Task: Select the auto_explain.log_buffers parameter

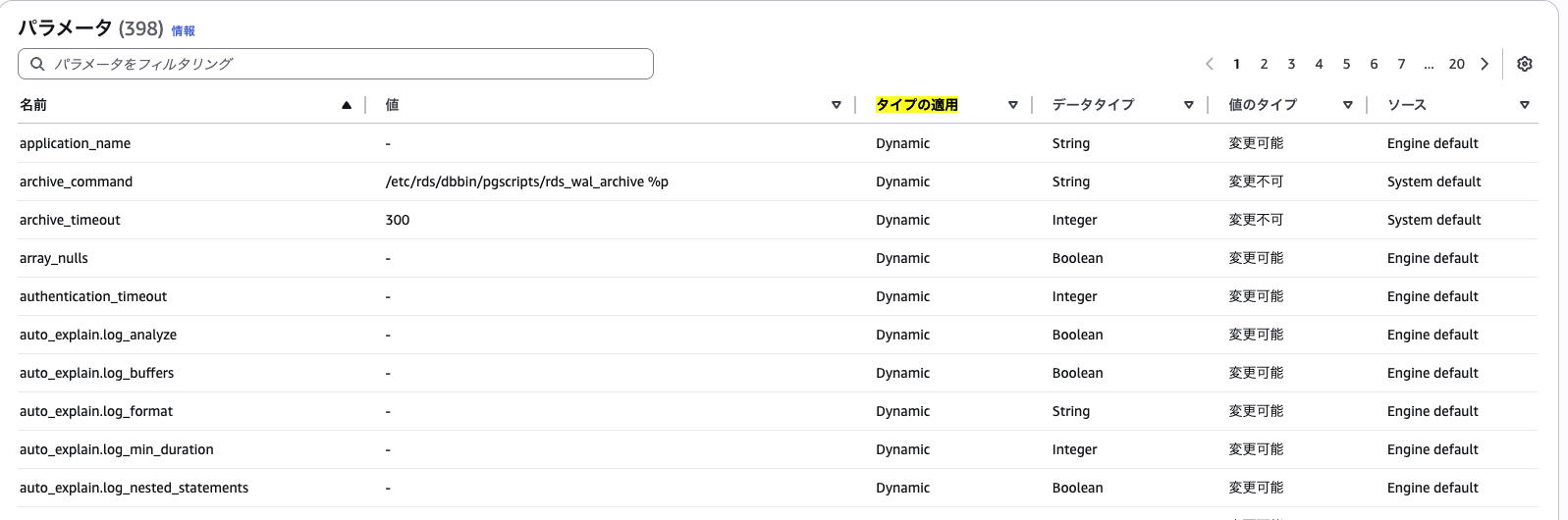Action: 96,373
